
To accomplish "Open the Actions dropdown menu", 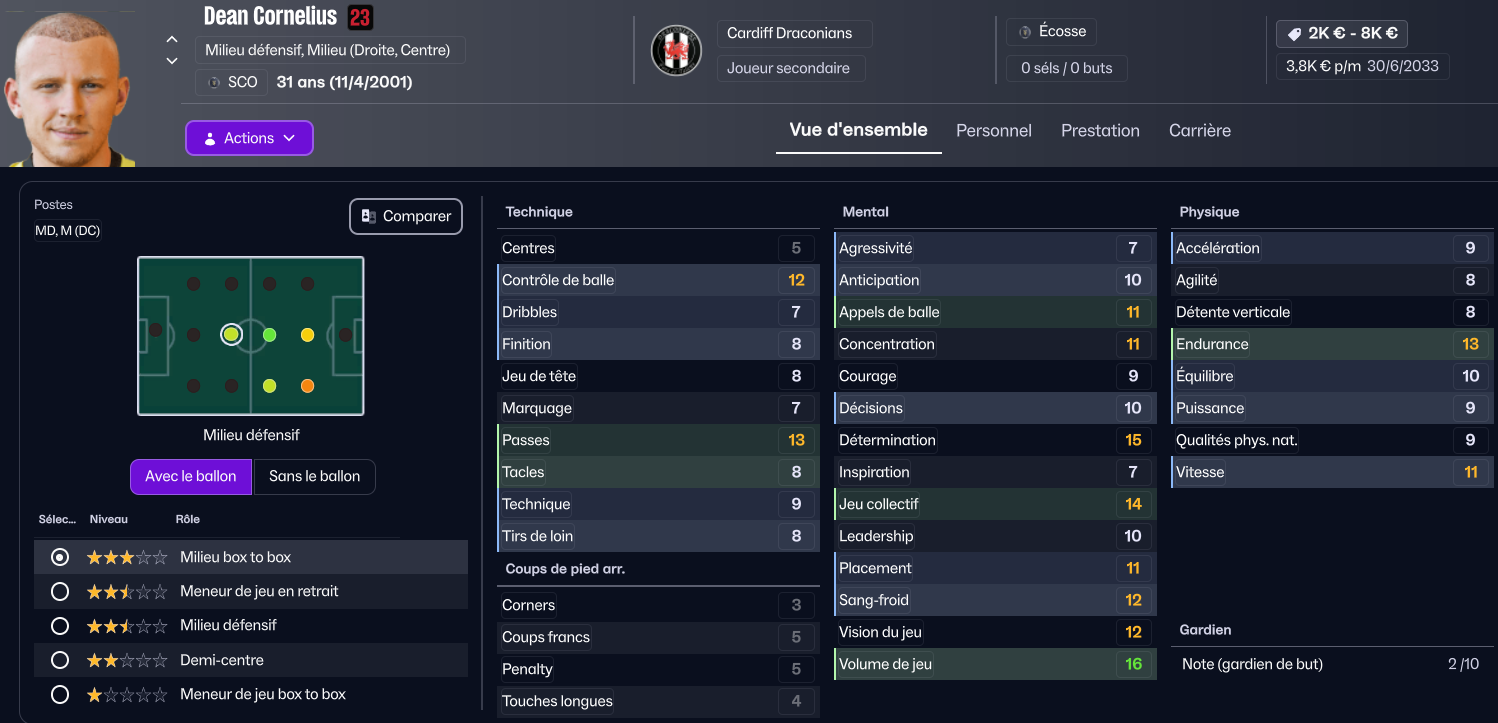I will click(250, 138).
